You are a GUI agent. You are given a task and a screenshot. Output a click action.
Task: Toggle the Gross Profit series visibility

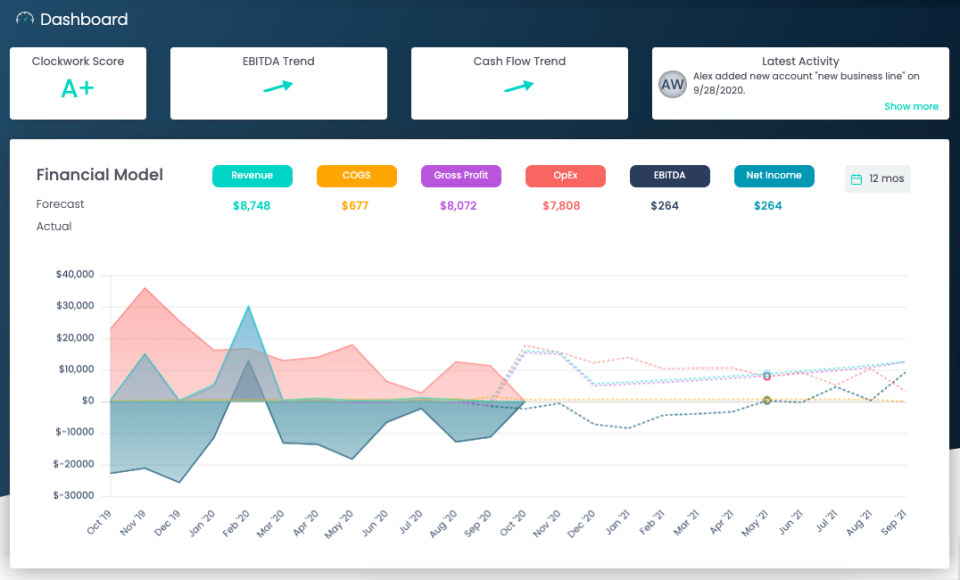point(461,175)
